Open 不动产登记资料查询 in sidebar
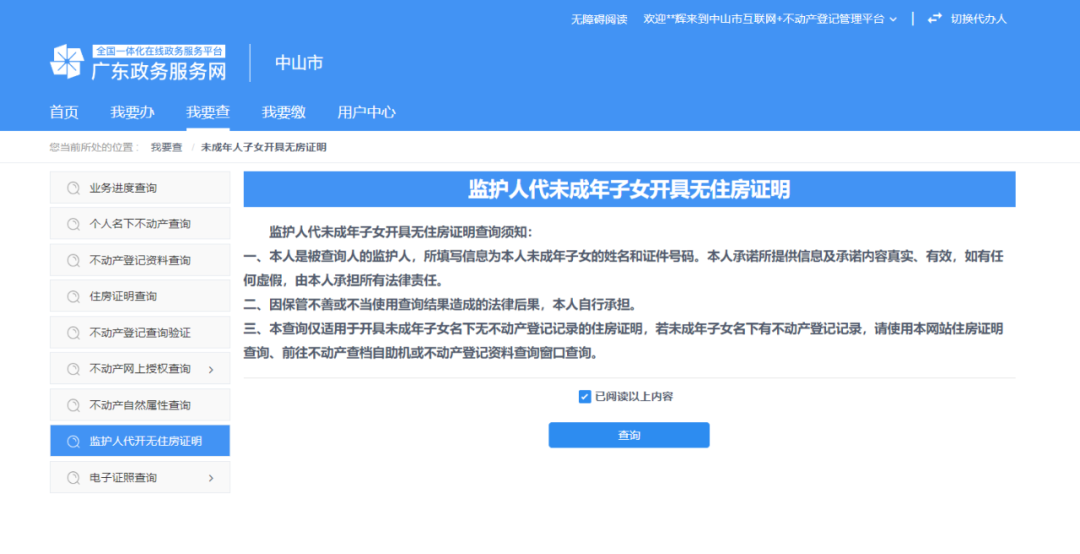The width and height of the screenshot is (1080, 554). pos(140,260)
